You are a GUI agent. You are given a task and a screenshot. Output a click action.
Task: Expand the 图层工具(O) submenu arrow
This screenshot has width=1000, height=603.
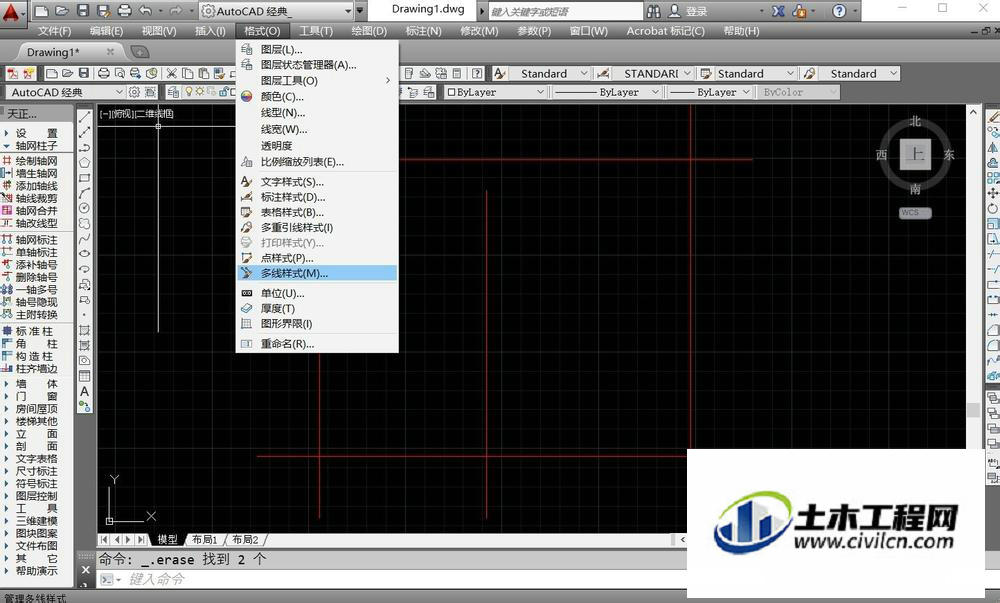pyautogui.click(x=388, y=80)
